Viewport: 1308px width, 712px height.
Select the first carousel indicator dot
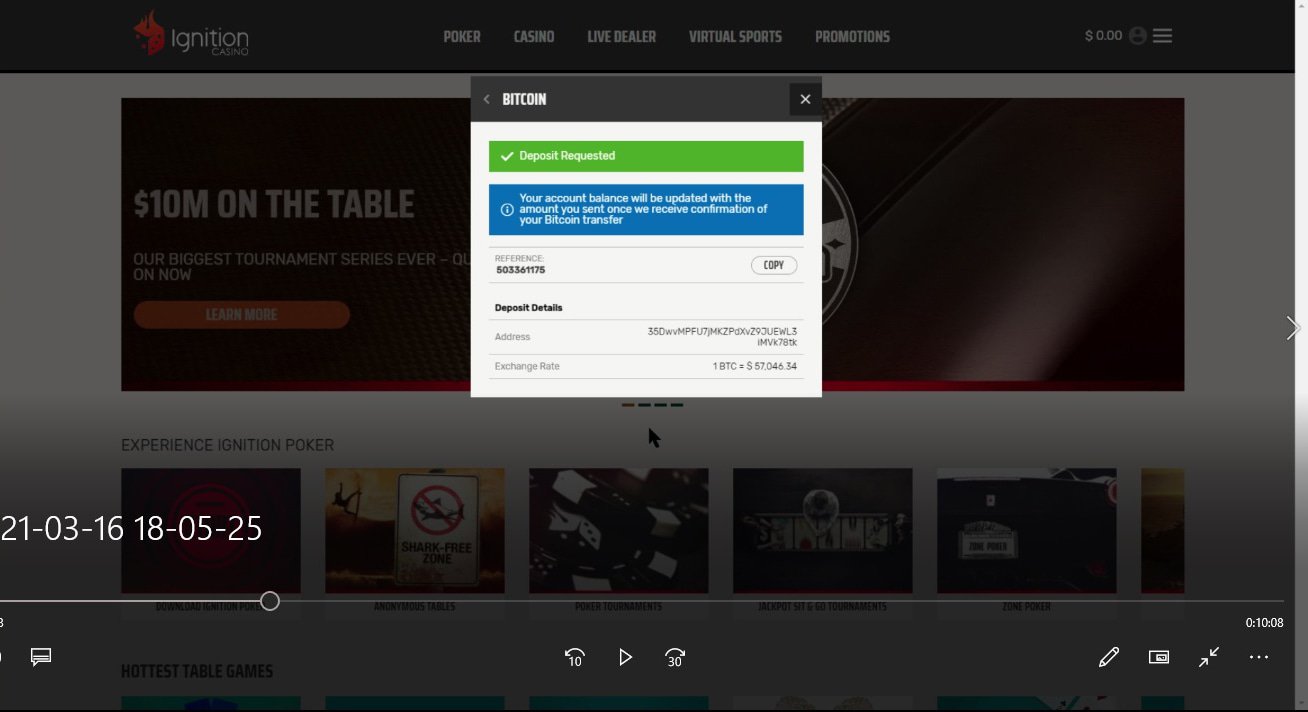pos(628,405)
